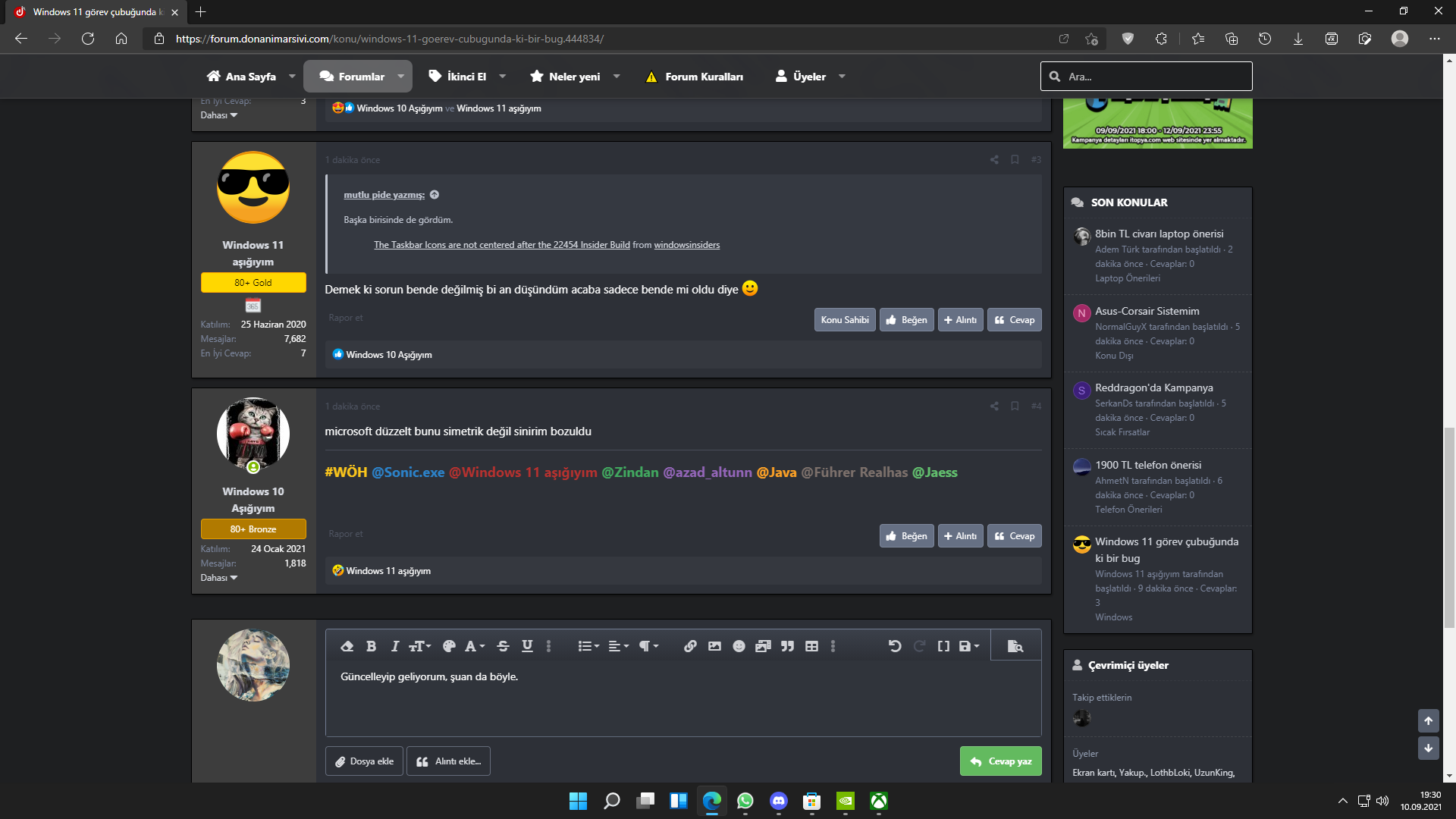Image resolution: width=1456 pixels, height=819 pixels.
Task: Insert an image into the reply
Action: coord(714,646)
